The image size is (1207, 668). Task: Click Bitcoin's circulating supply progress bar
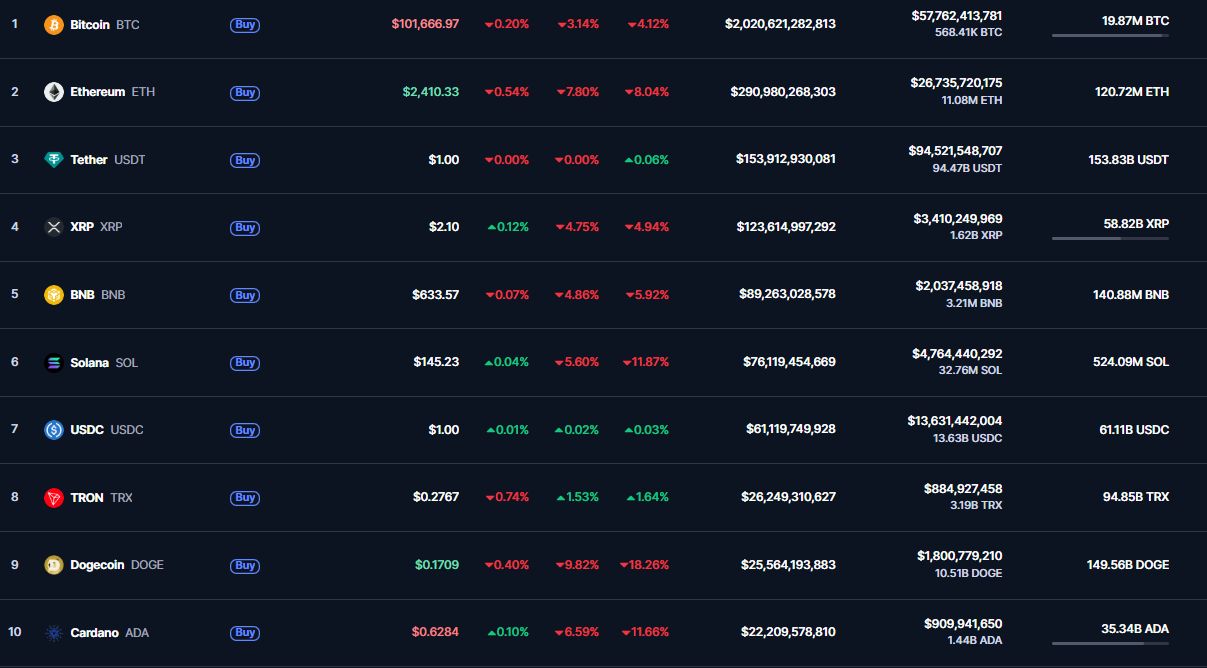tap(1110, 36)
